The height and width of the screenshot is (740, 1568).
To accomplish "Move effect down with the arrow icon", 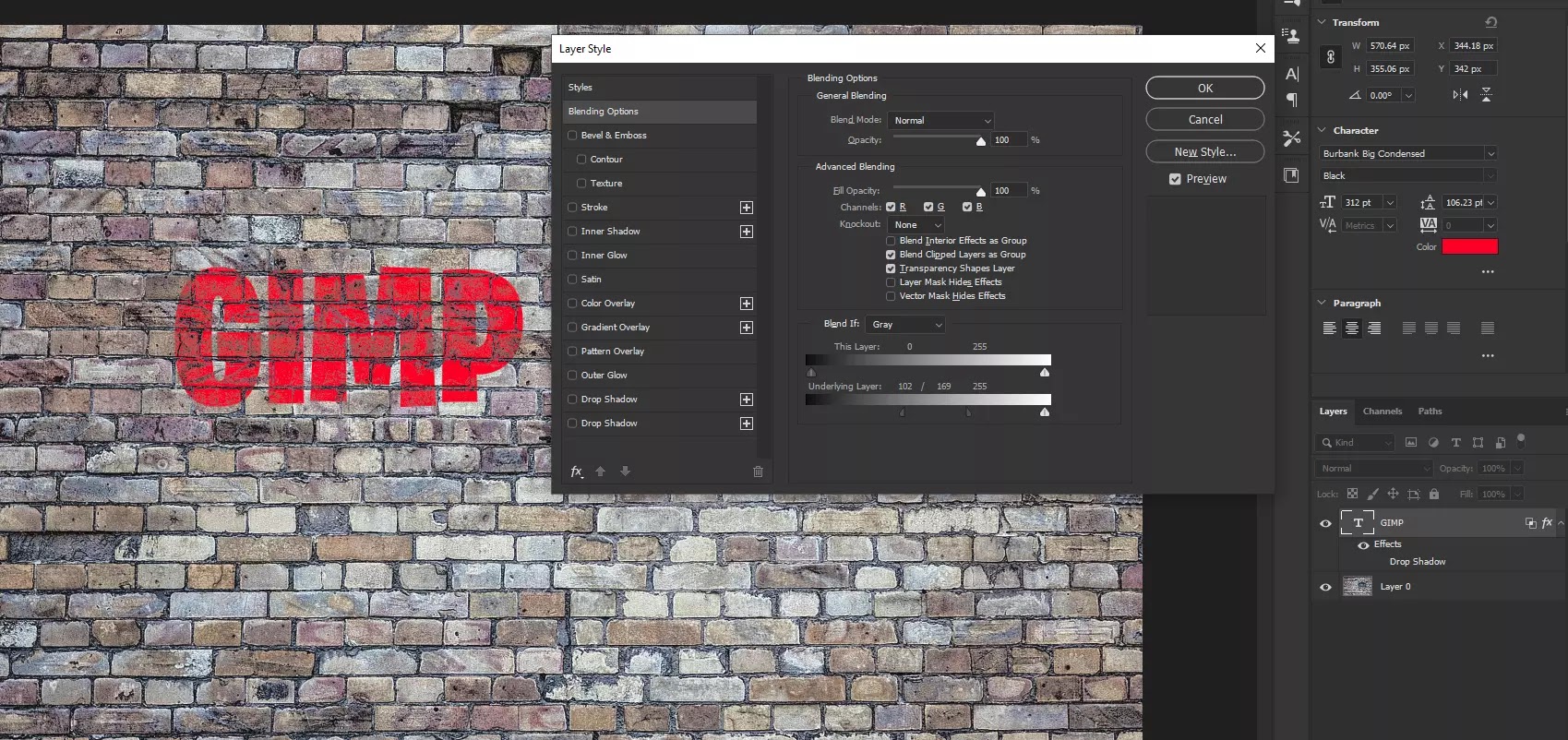I will (626, 471).
